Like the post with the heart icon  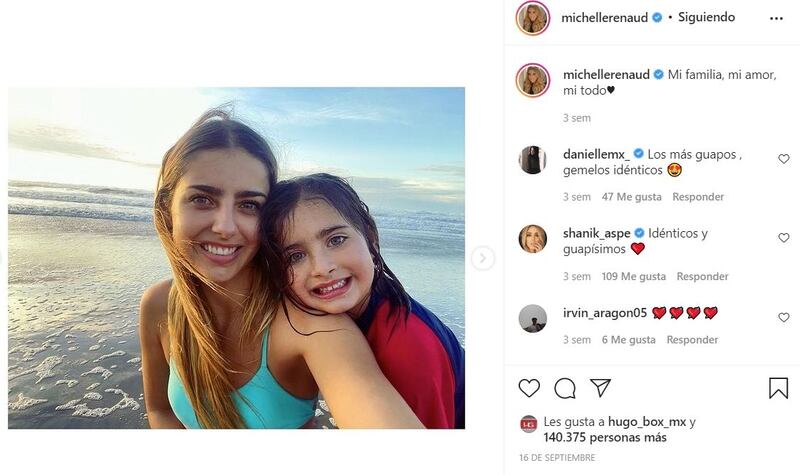529,388
